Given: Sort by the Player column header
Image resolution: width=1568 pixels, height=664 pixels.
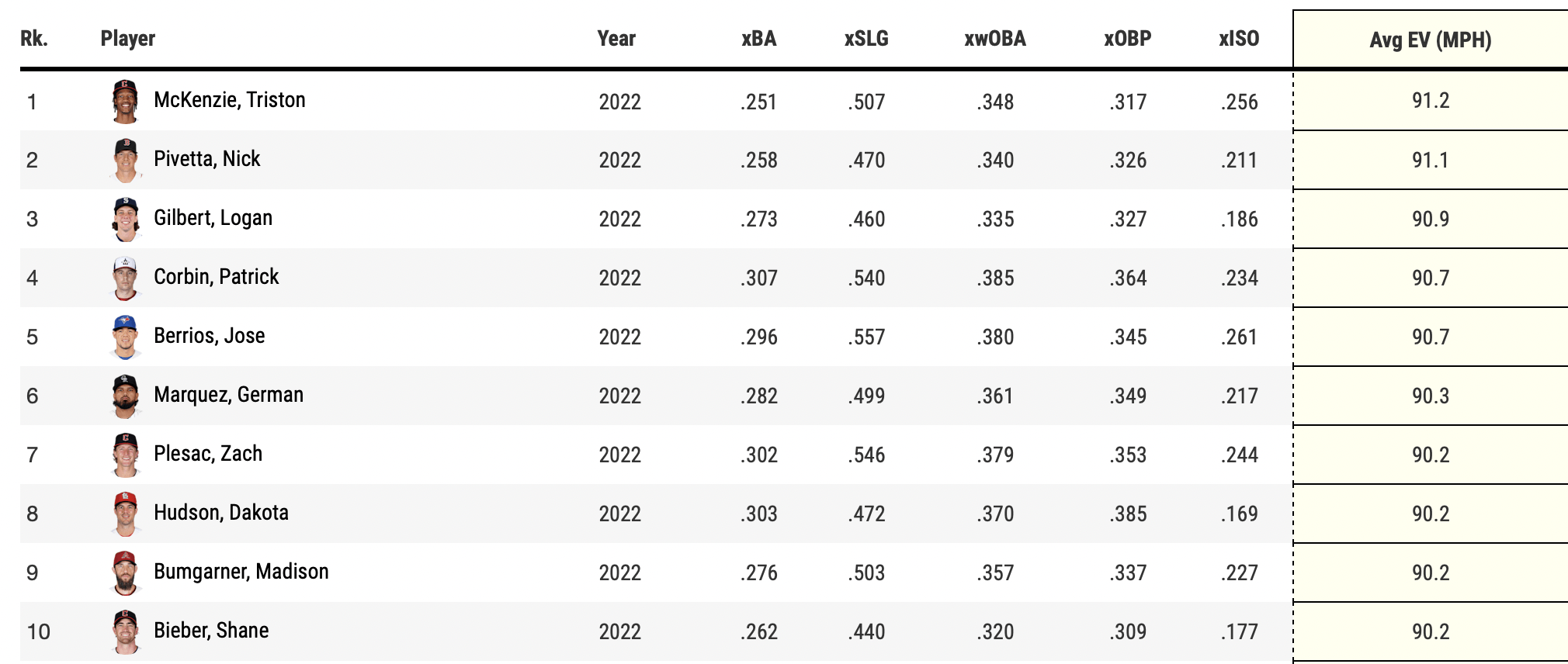Looking at the screenshot, I should click(x=128, y=39).
